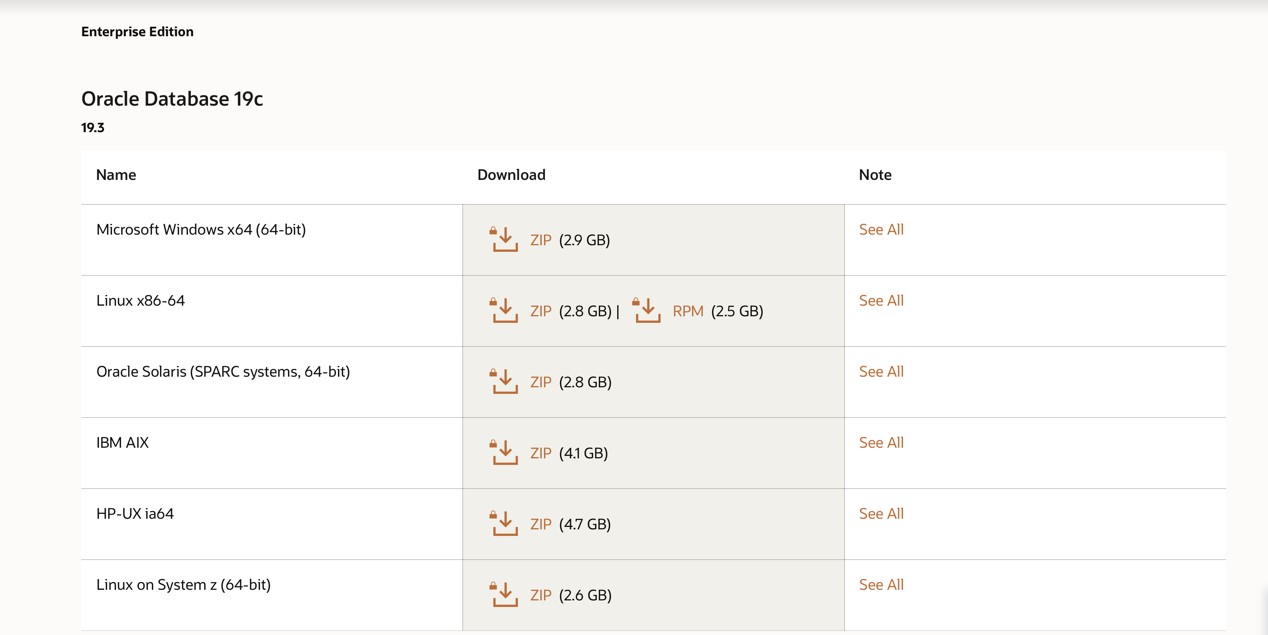Viewport: 1268px width, 635px height.
Task: Open See All for Oracle Solaris SPARC
Action: tap(881, 371)
